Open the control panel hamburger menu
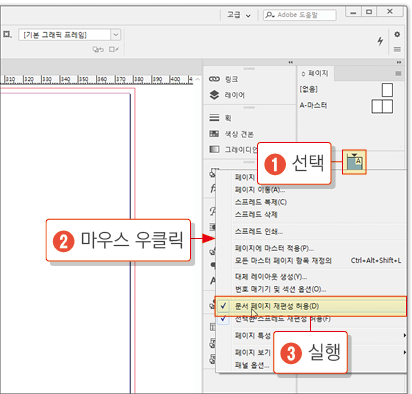412x394 pixels. point(397,49)
